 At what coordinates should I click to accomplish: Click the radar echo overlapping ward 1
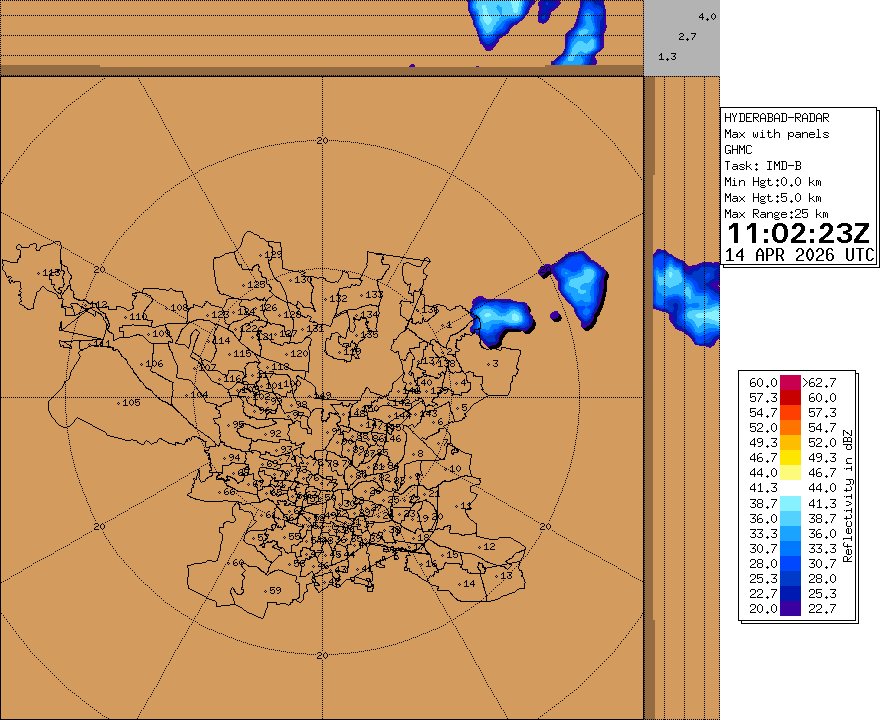click(x=501, y=321)
